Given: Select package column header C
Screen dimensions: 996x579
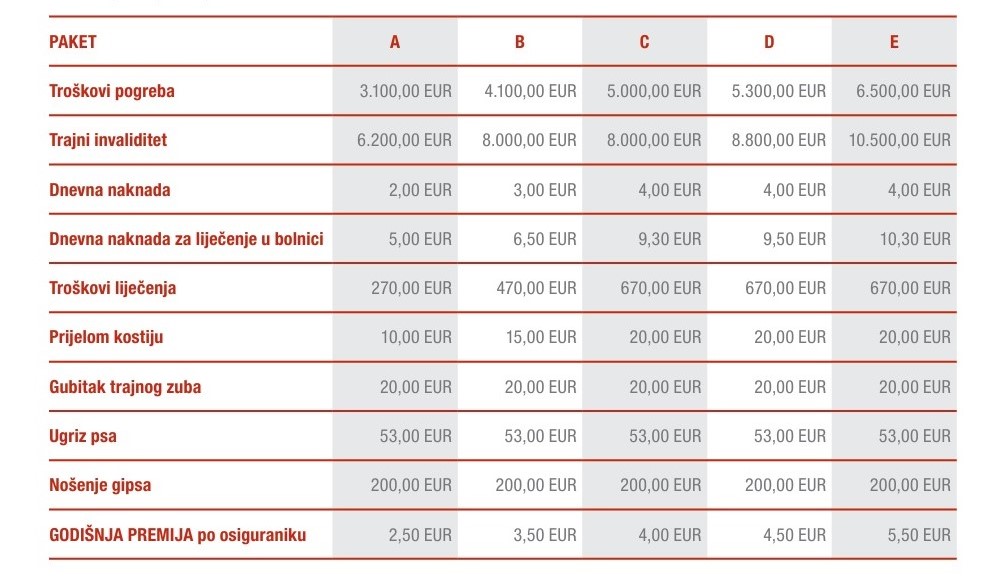Looking at the screenshot, I should coord(644,42).
